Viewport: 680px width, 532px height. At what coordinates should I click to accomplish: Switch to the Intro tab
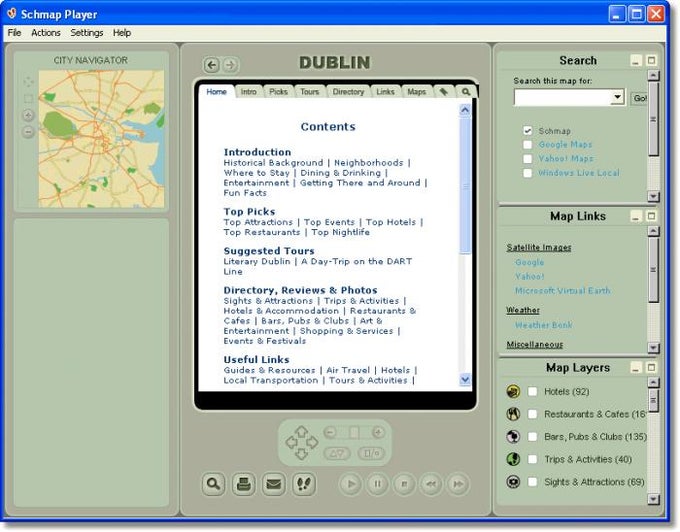point(248,91)
